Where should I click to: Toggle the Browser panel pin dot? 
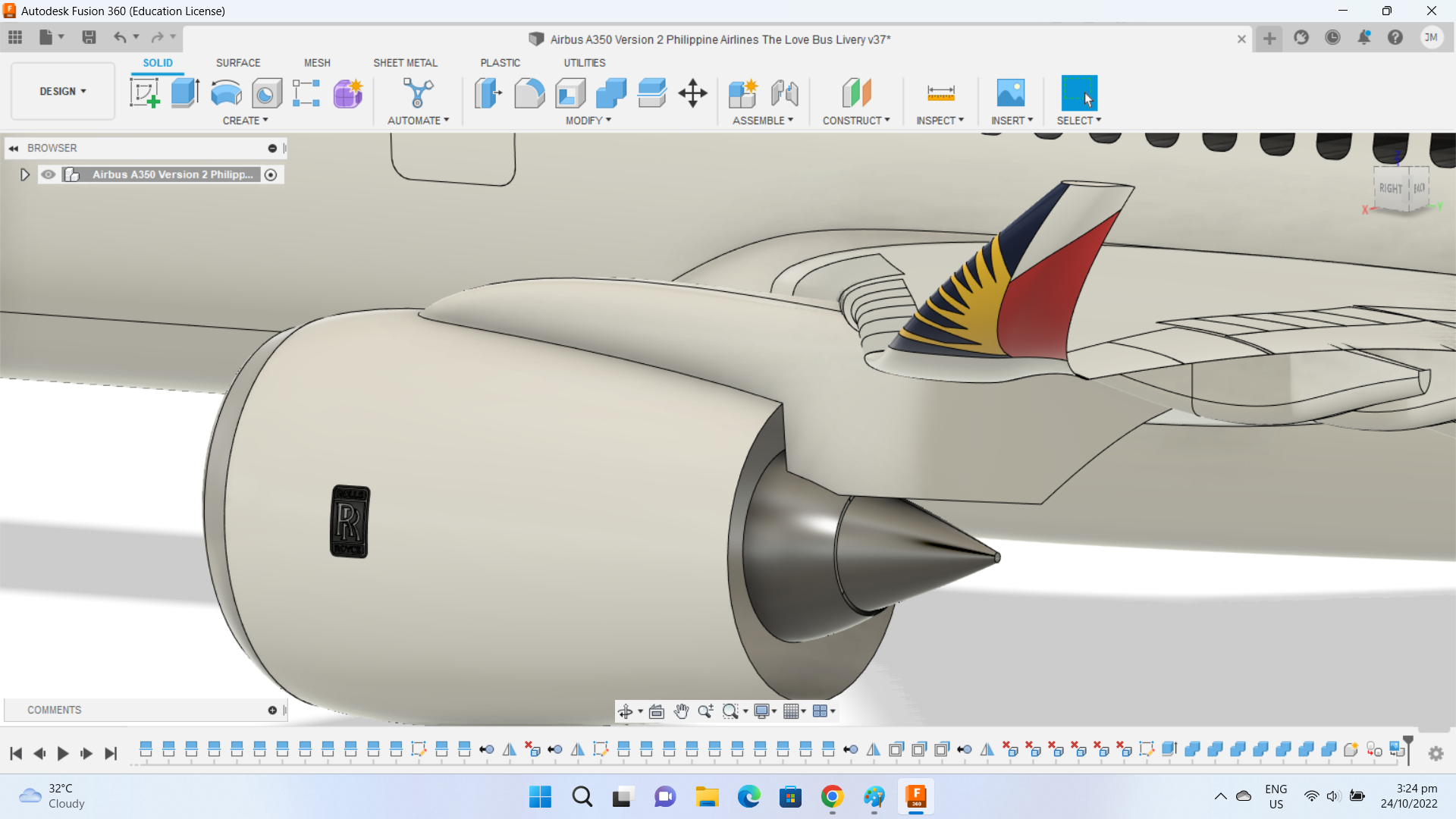tap(272, 149)
